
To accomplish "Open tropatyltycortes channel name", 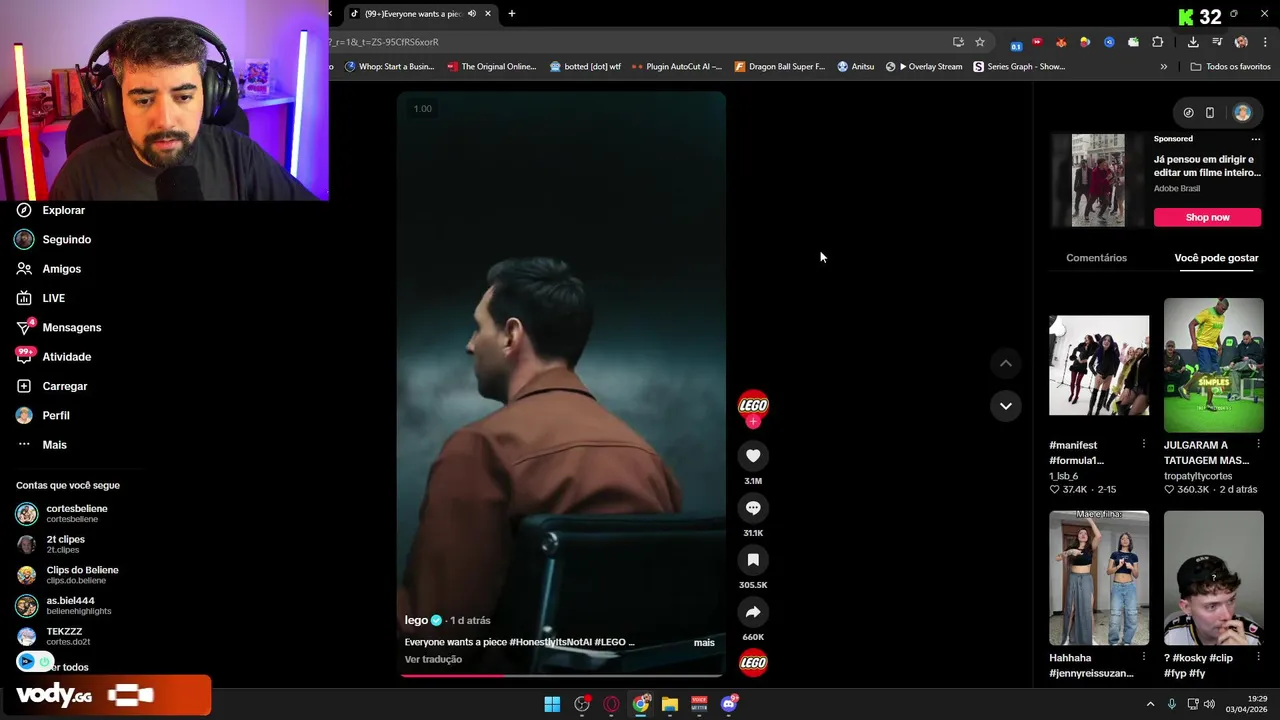I will coord(1198,476).
